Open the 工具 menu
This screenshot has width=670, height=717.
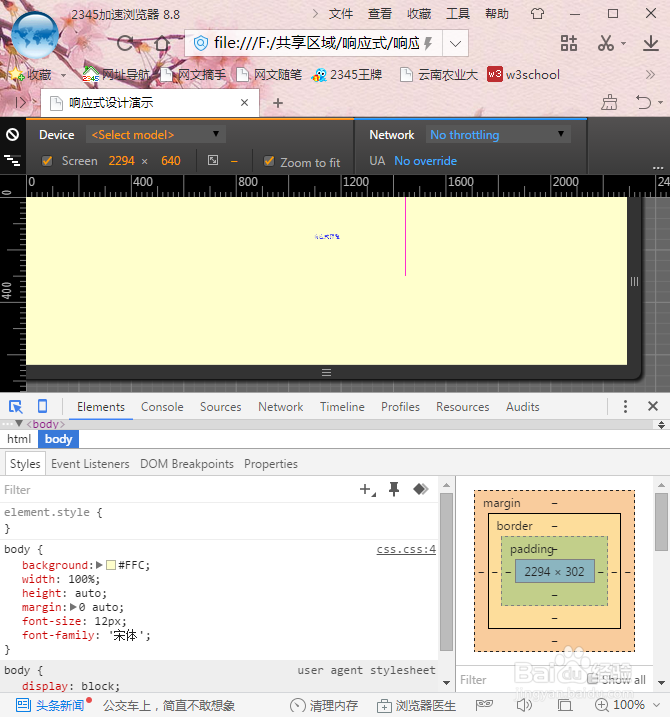pos(458,14)
